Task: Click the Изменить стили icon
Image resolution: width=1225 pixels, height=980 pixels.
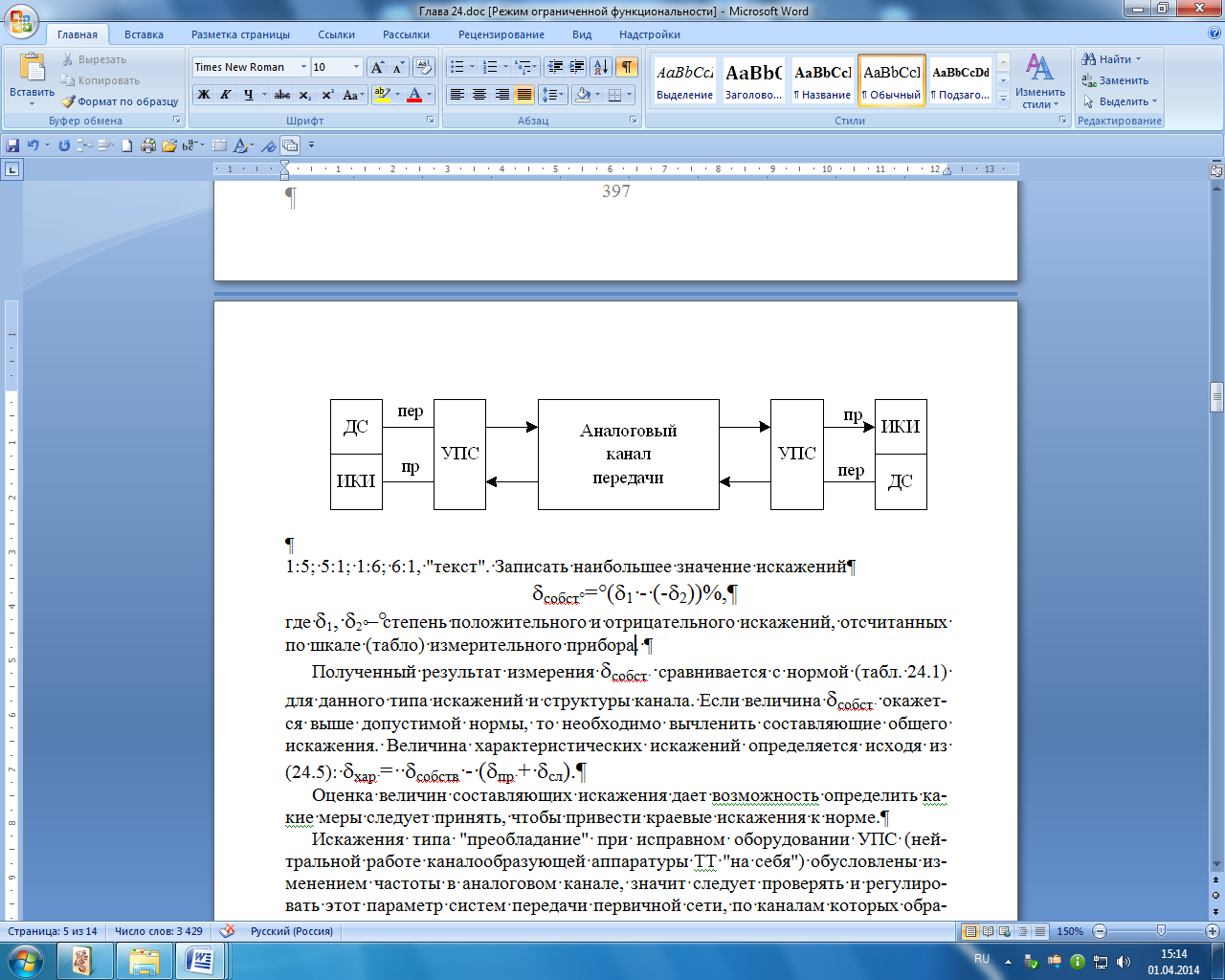Action: (x=1039, y=67)
